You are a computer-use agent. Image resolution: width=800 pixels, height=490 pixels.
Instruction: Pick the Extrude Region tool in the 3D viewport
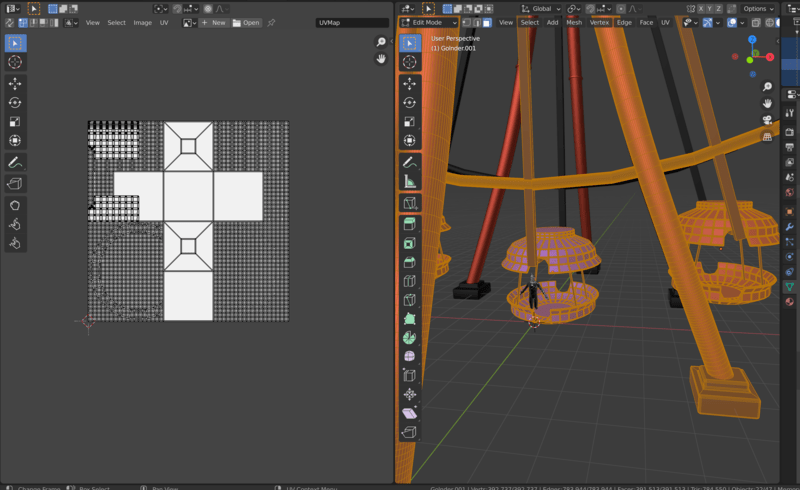click(x=409, y=224)
